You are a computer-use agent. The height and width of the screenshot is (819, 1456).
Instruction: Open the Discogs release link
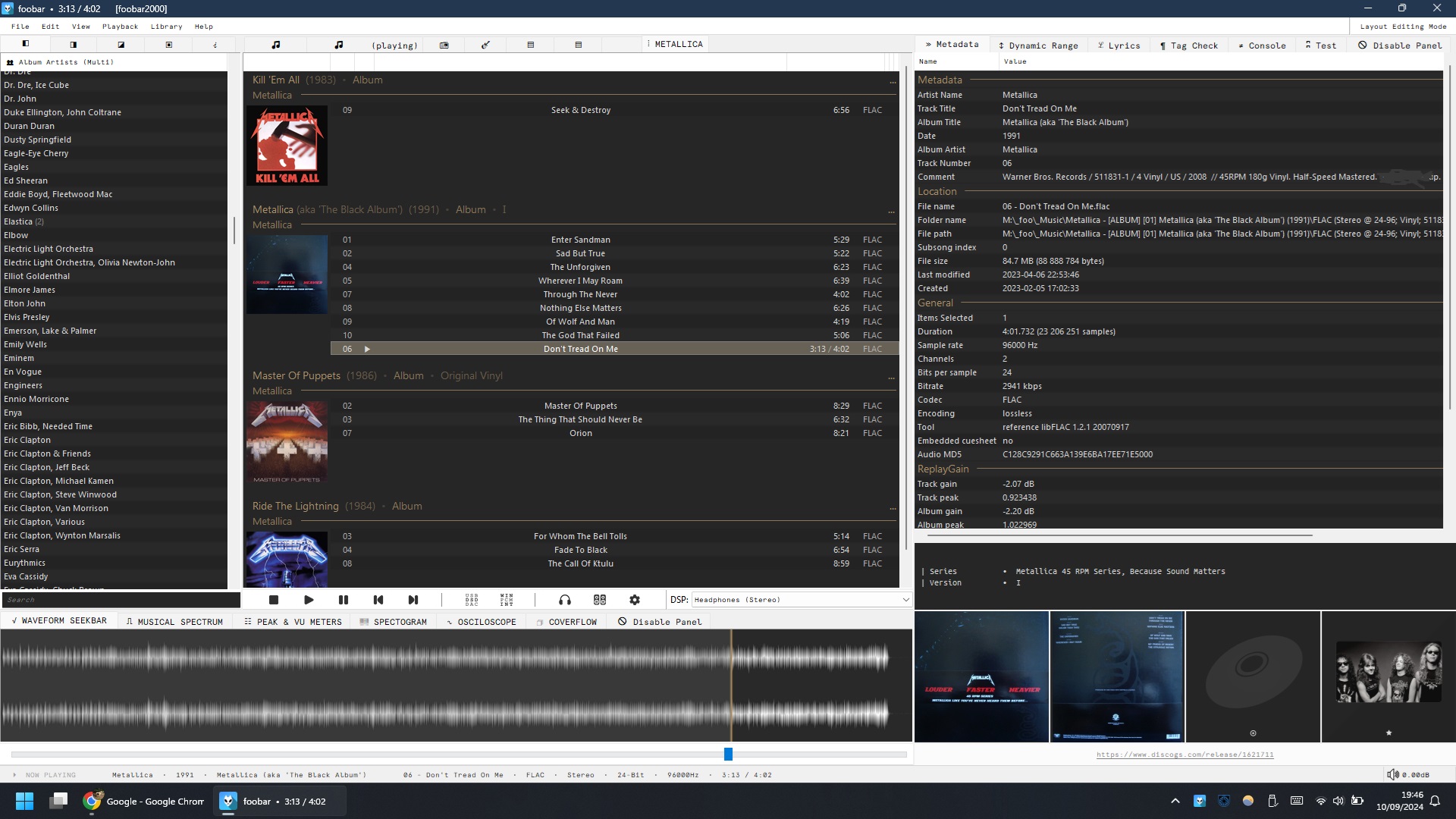1185,755
